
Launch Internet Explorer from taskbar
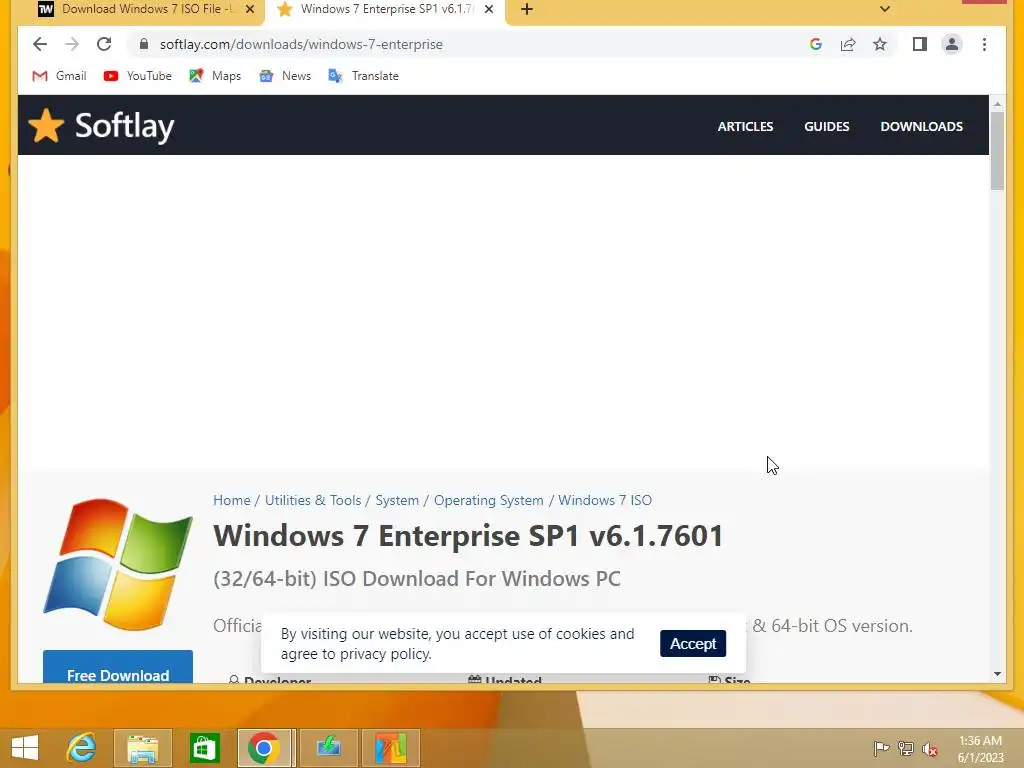(82, 748)
